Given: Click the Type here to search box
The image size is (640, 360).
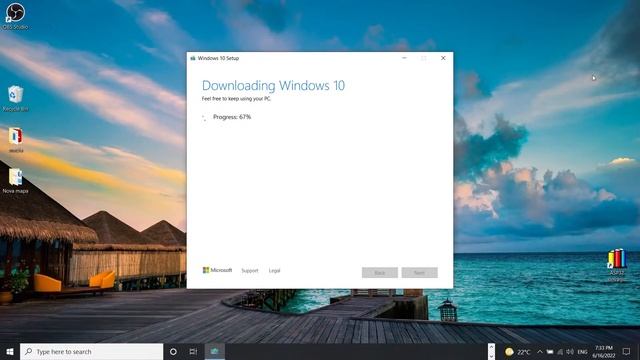Looking at the screenshot, I should [x=91, y=351].
